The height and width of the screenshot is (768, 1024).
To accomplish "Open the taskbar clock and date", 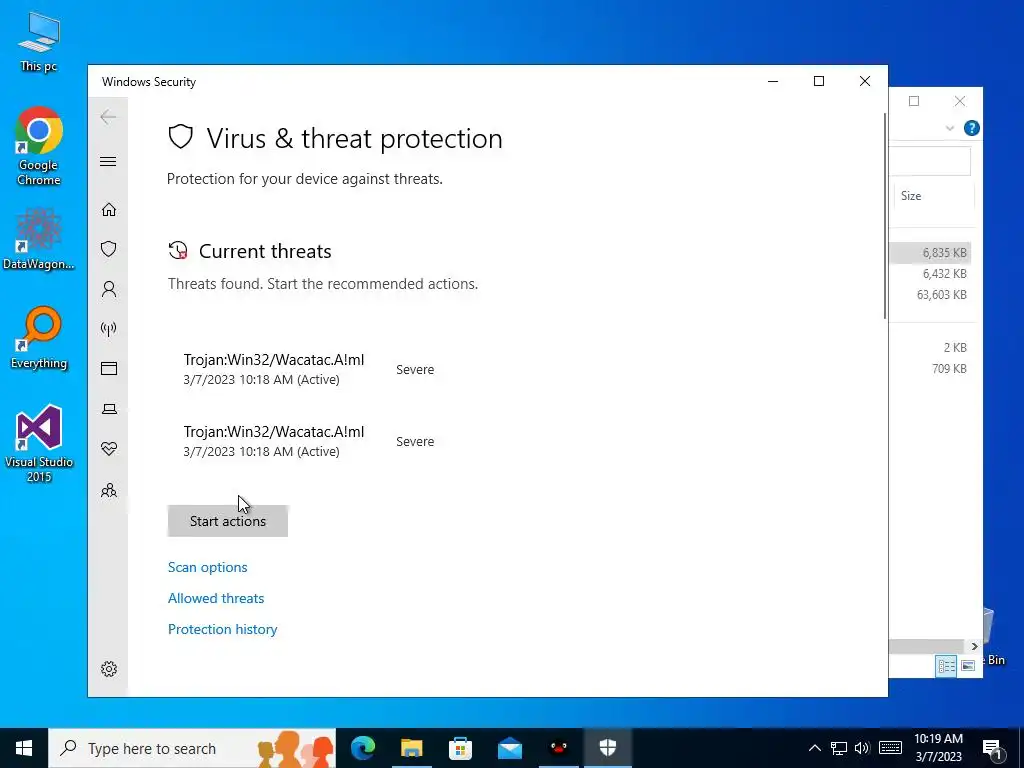I will [938, 748].
